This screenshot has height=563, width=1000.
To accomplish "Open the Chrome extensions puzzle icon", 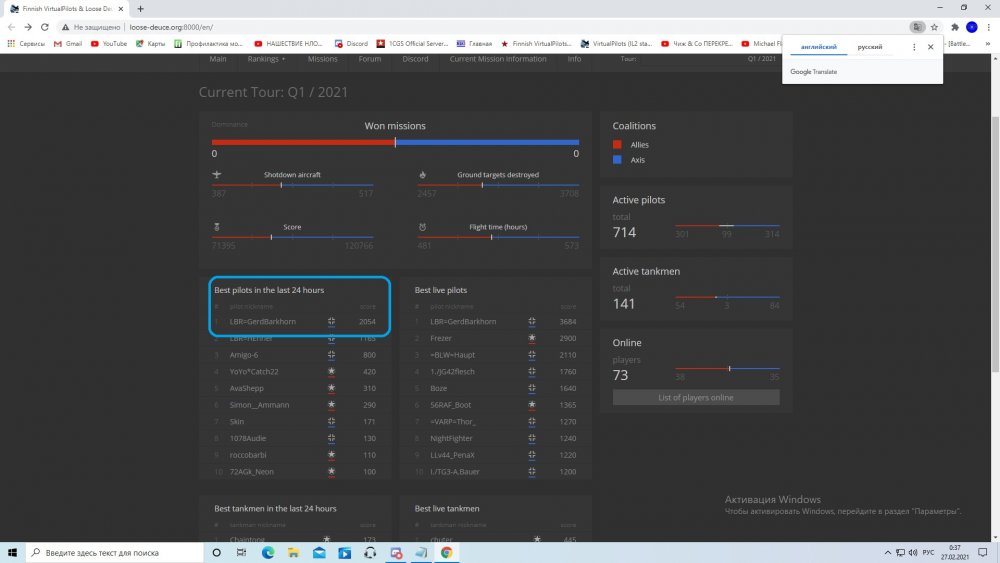I will 955,27.
